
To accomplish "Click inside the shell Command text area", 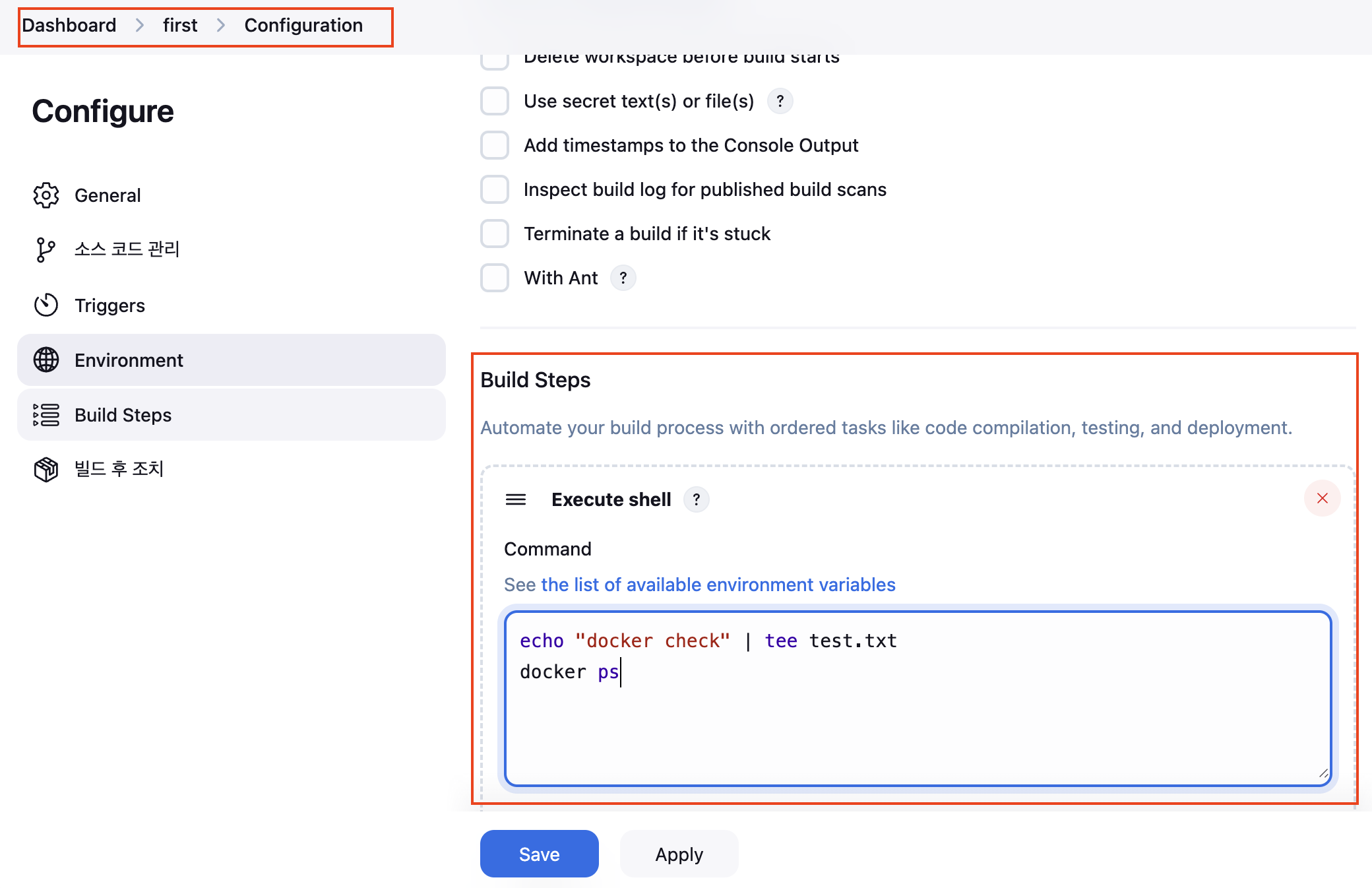I will 917,726.
